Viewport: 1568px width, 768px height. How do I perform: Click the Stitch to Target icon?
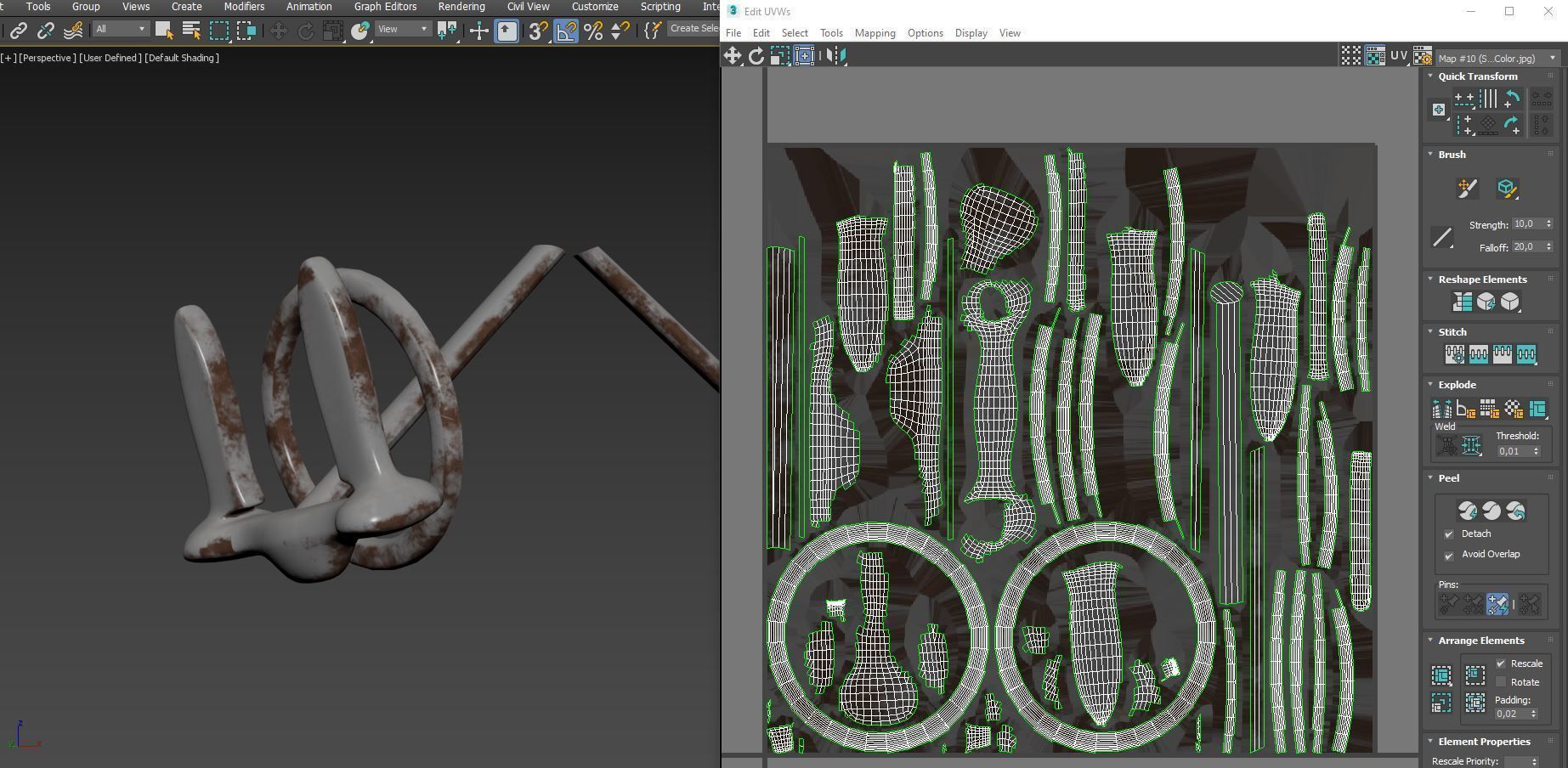click(1454, 354)
